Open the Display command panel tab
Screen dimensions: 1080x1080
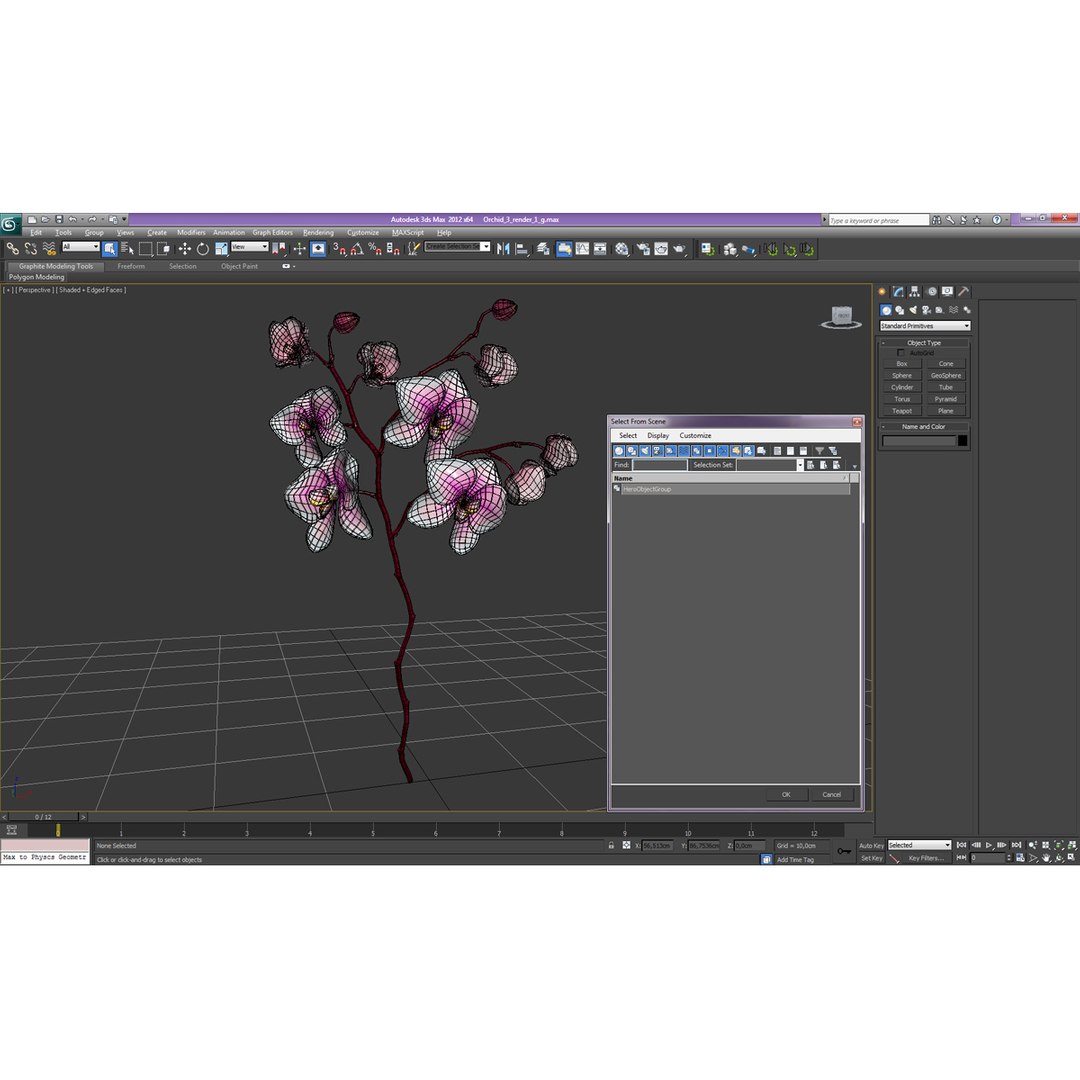tap(948, 291)
